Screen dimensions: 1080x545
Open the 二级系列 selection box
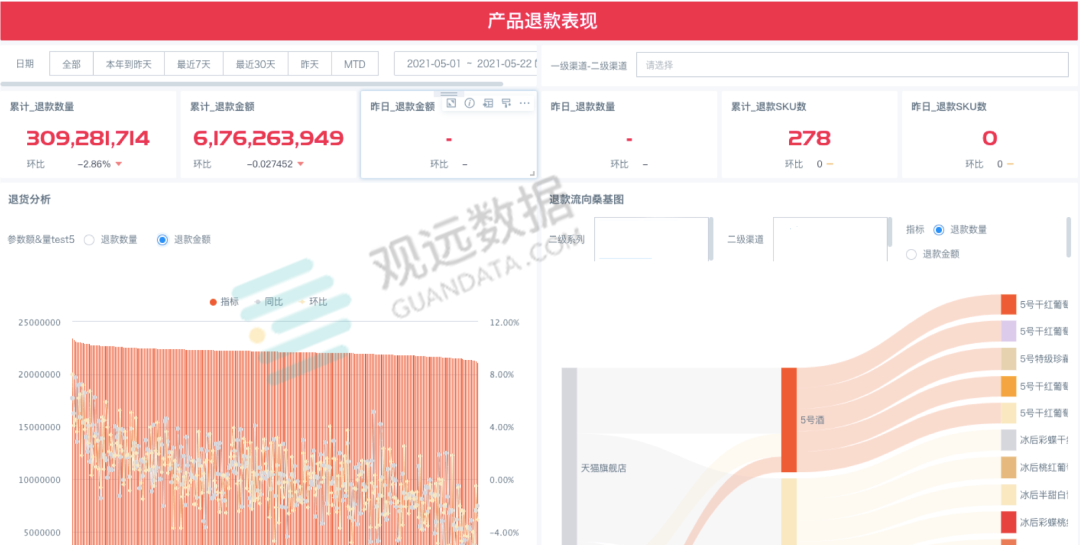tap(651, 239)
